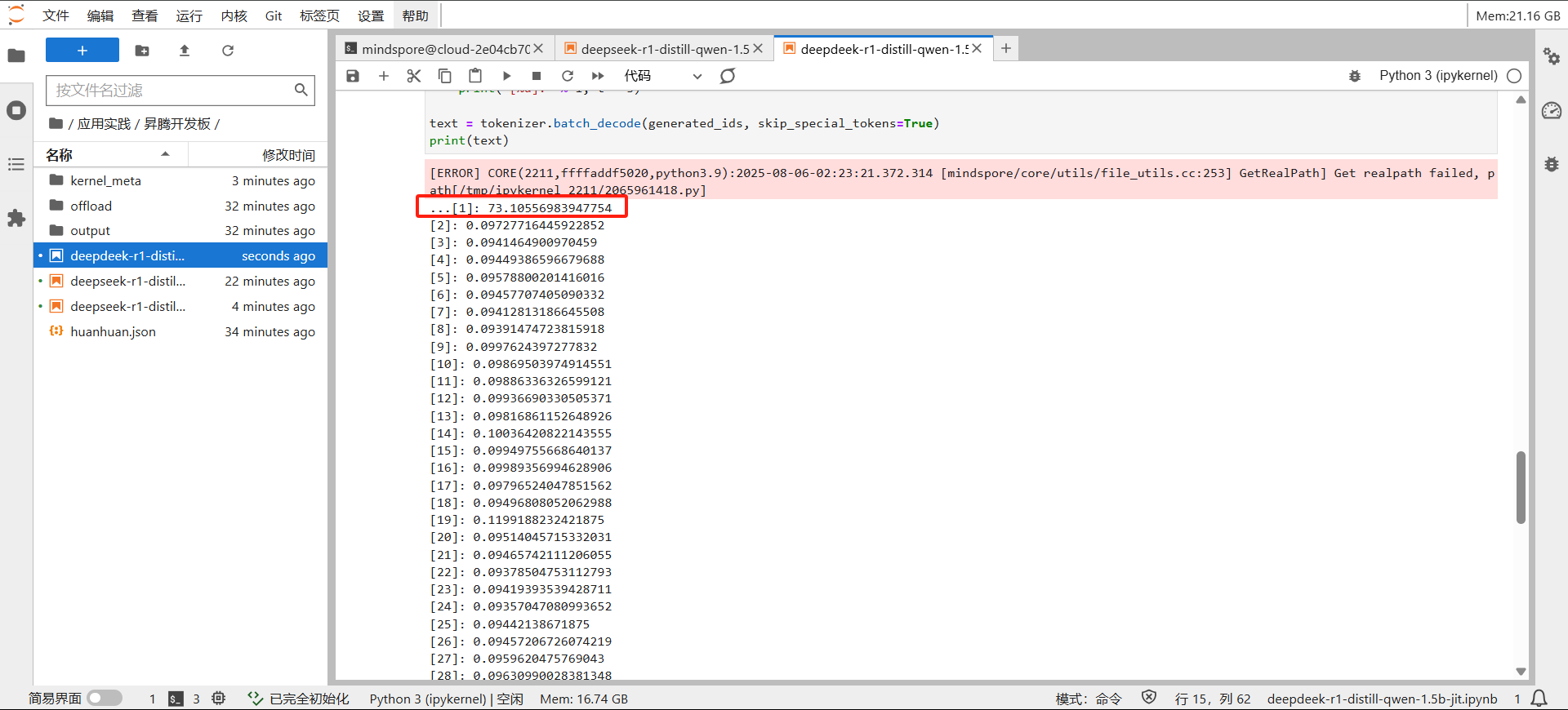Run the selected cell with play button

[506, 76]
